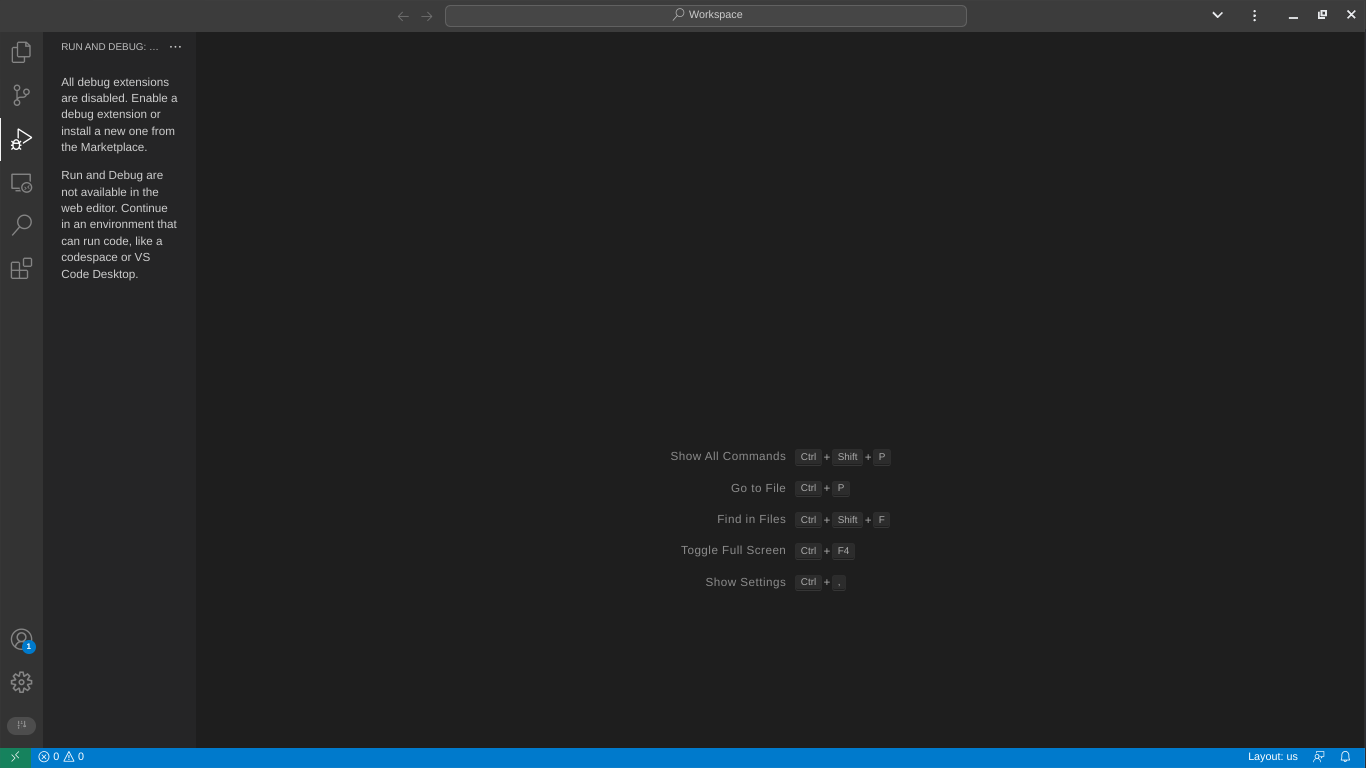Open the Extensions view

[21, 268]
